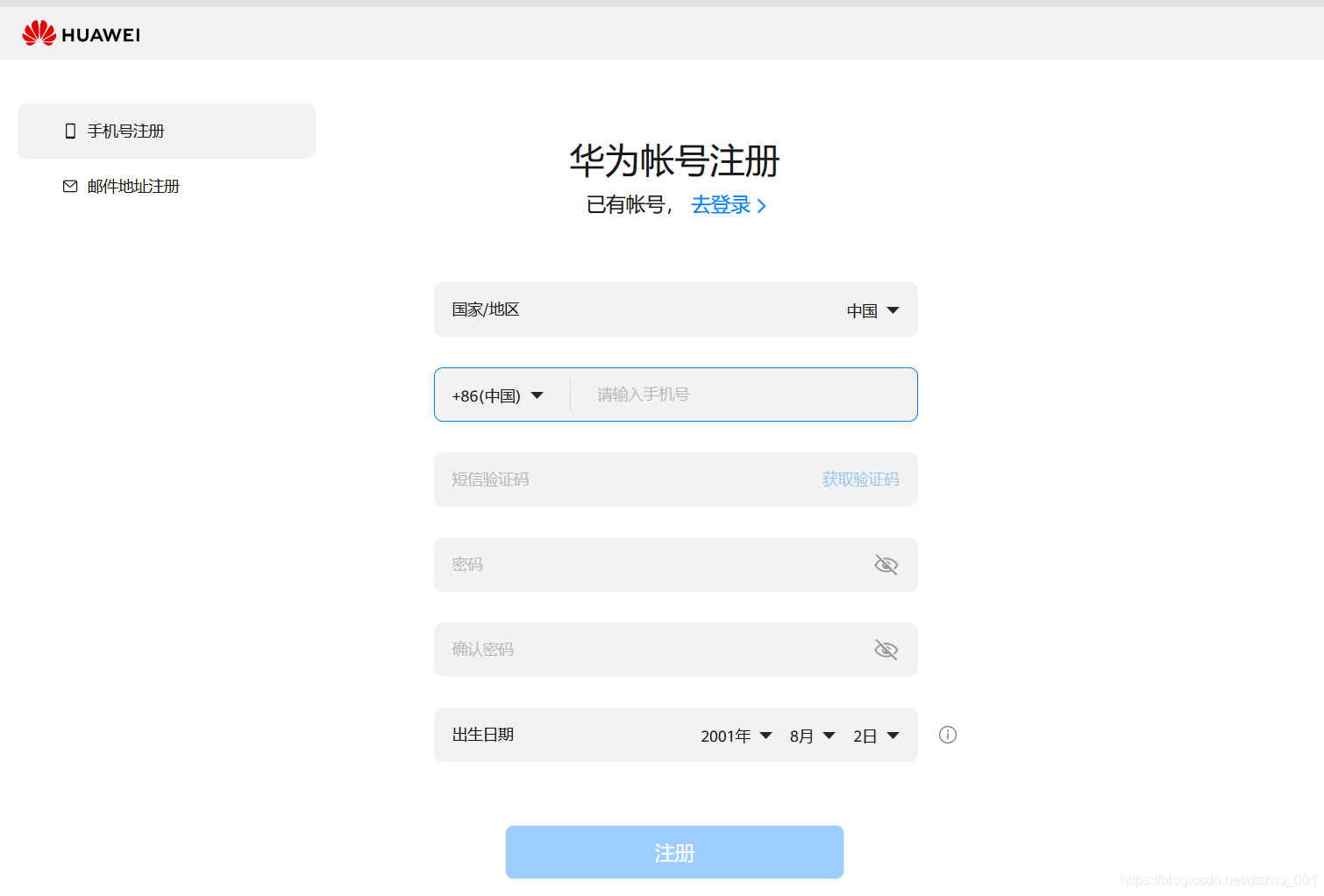Follow the 去登录 link
The width and height of the screenshot is (1324, 896).
point(729,205)
